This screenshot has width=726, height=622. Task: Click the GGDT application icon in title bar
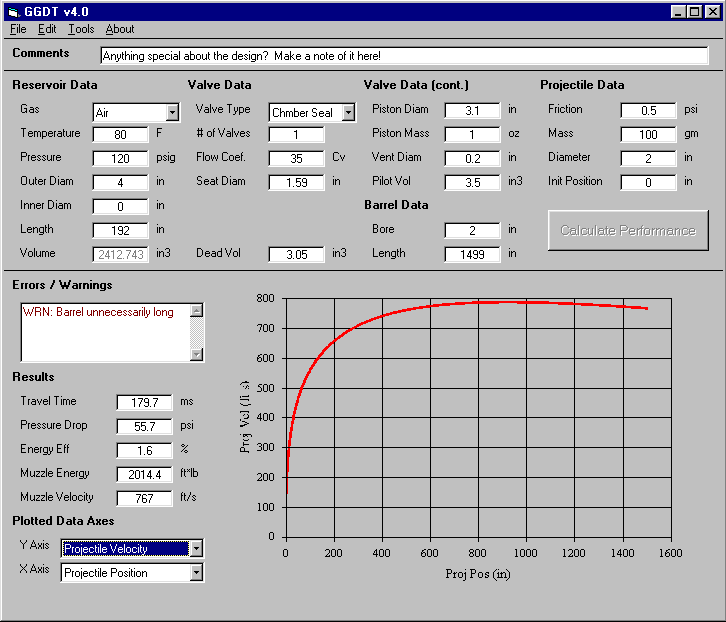[13, 11]
